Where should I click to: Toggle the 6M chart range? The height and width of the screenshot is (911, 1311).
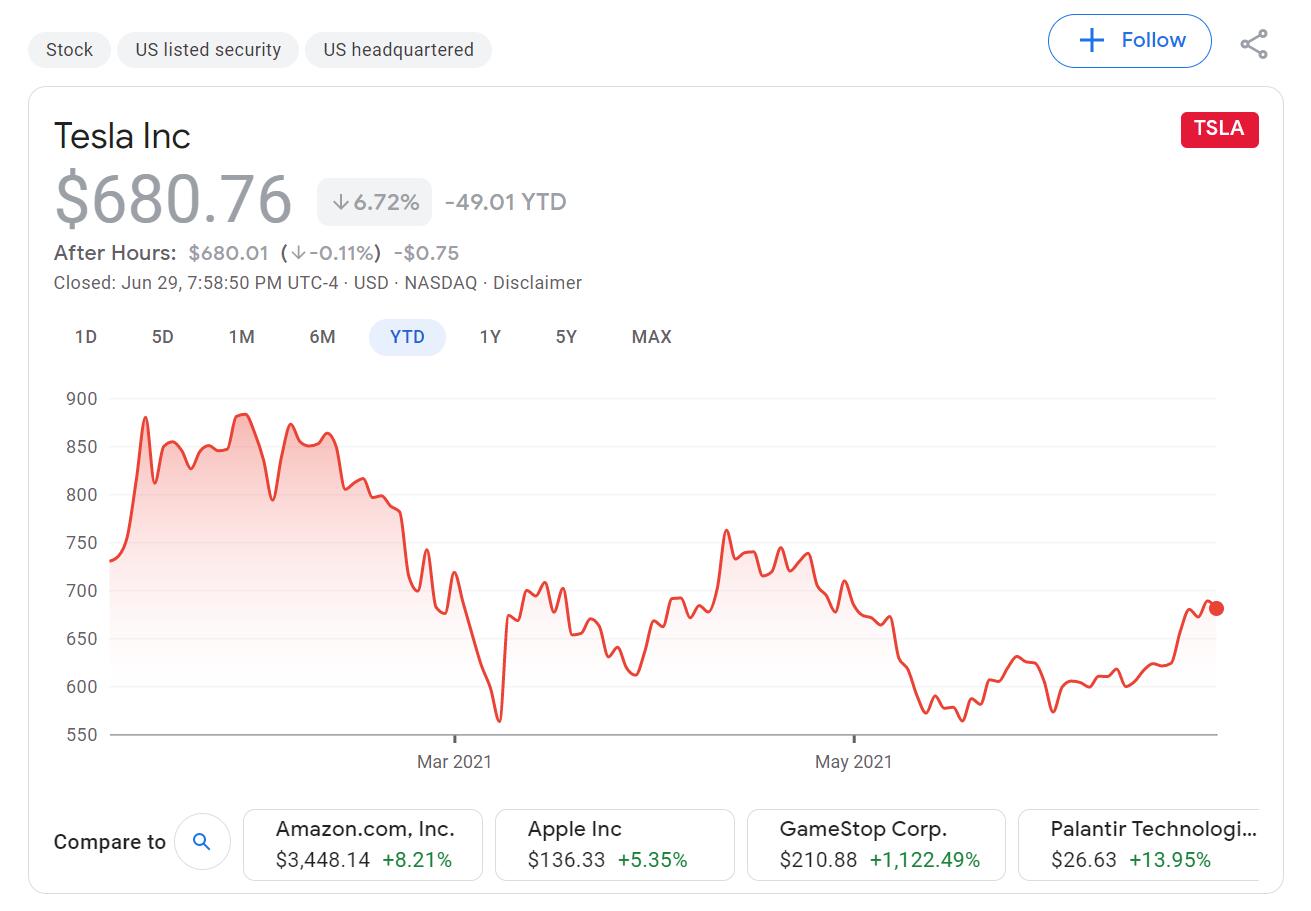point(322,337)
